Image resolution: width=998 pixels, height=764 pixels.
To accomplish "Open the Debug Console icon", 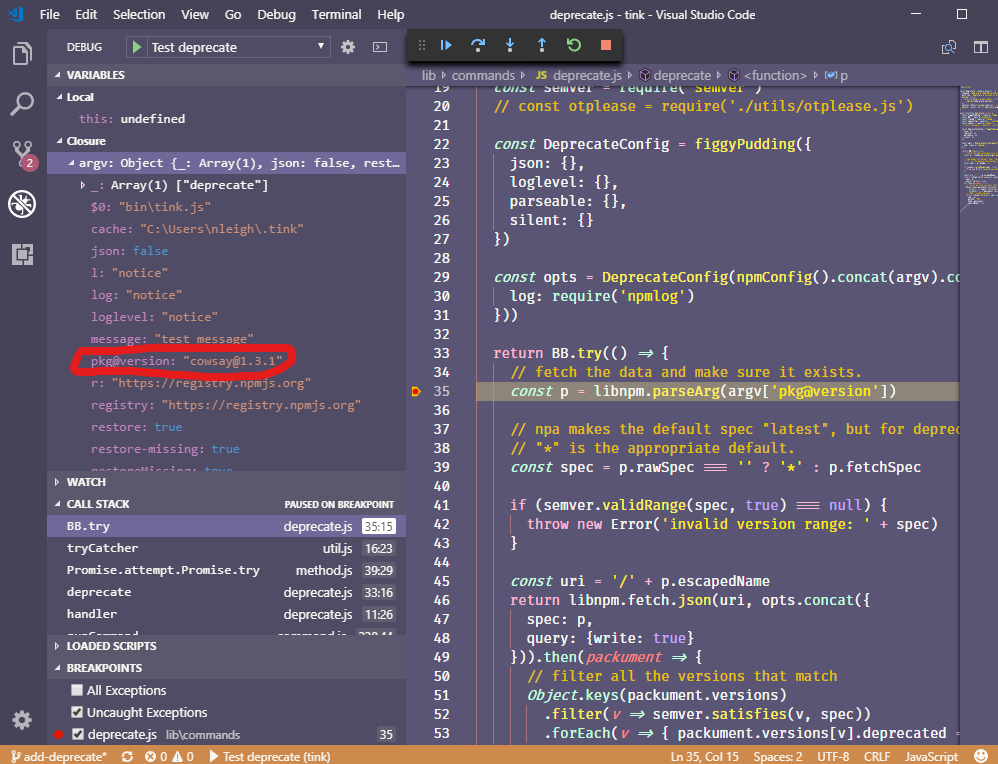I will 380,47.
